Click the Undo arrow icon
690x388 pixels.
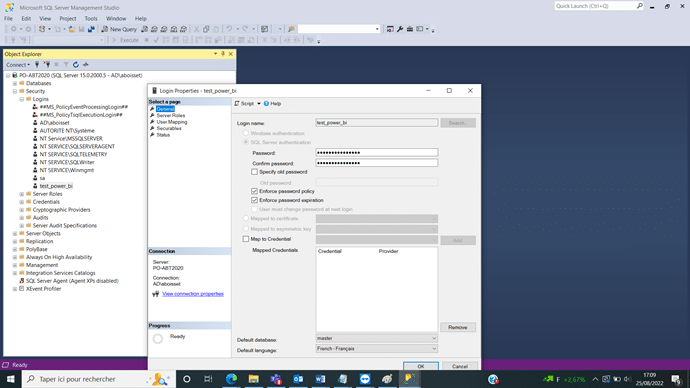pyautogui.click(x=229, y=29)
